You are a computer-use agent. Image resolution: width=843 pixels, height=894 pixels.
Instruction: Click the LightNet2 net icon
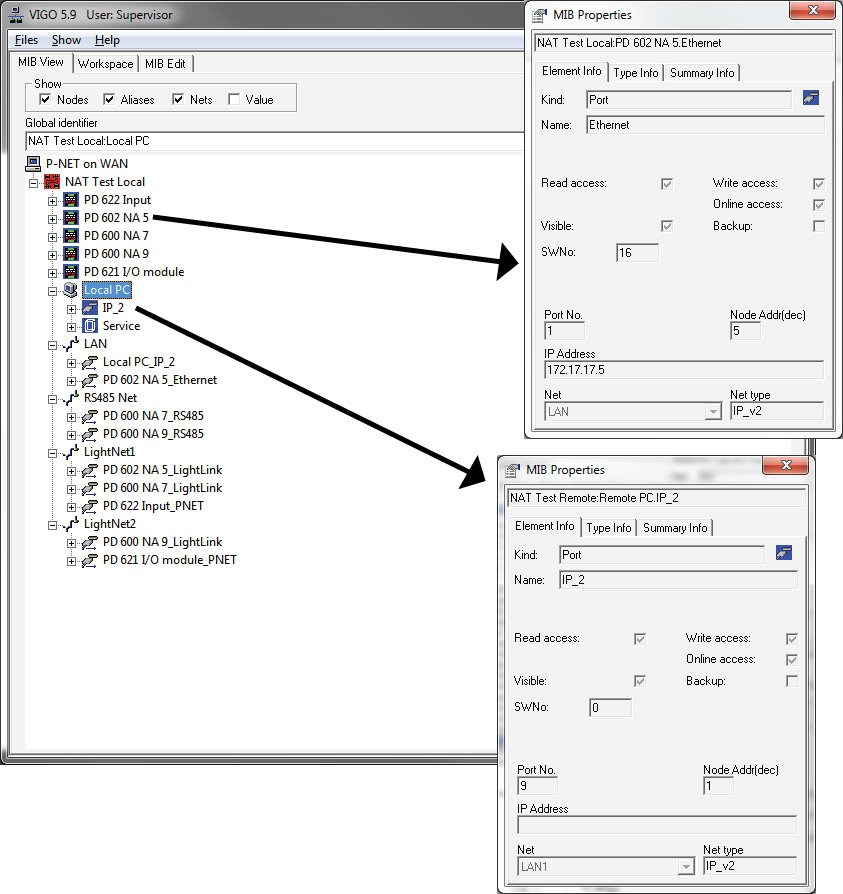pyautogui.click(x=71, y=524)
